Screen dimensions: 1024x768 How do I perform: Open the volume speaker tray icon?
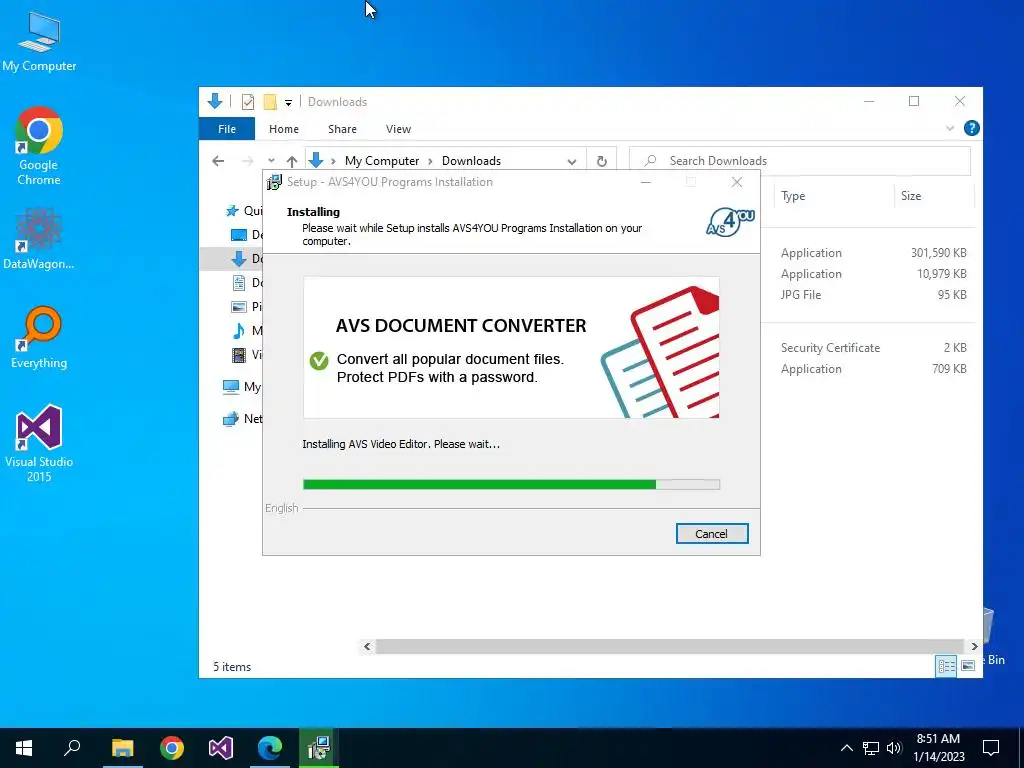click(894, 748)
